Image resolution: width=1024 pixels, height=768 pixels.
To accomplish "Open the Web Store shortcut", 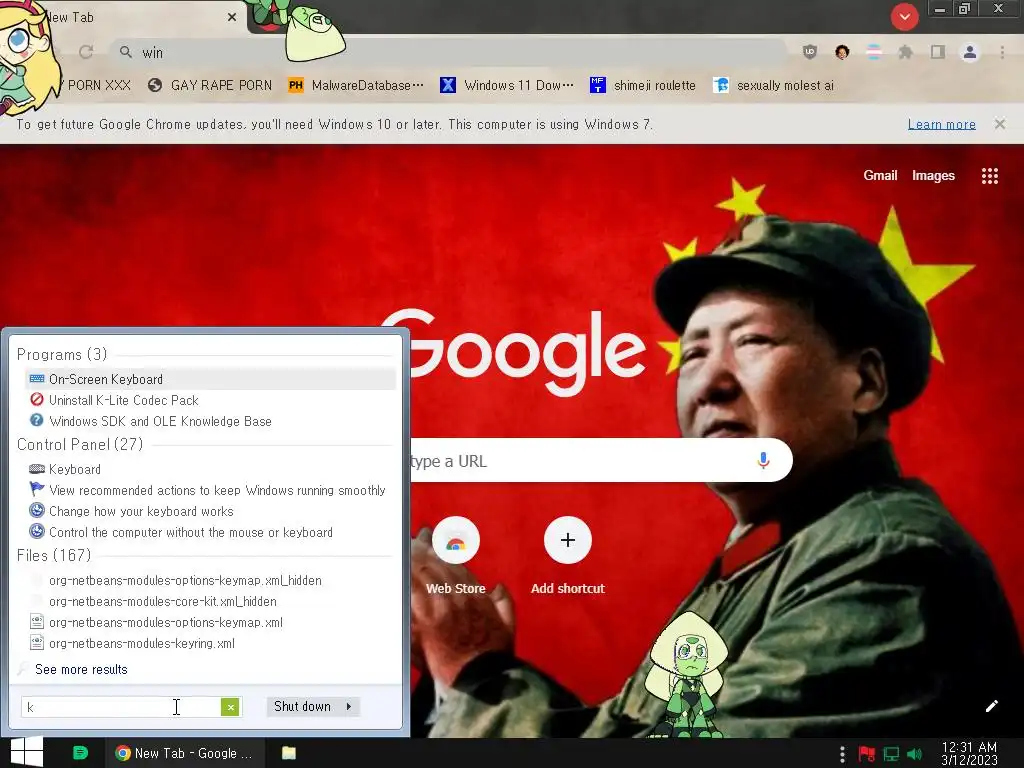I will click(455, 555).
